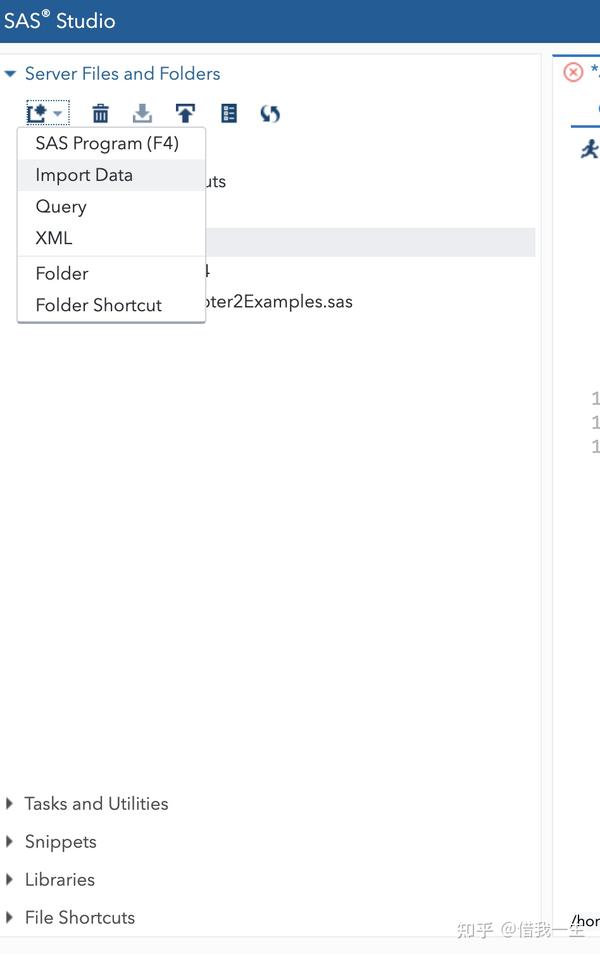Click the Refresh arrows icon
This screenshot has height=954, width=600.
pos(270,113)
